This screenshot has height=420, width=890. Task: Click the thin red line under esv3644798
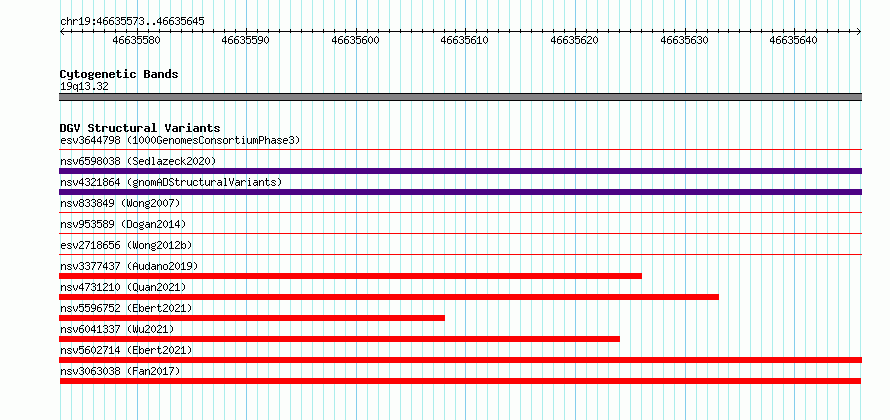click(460, 150)
